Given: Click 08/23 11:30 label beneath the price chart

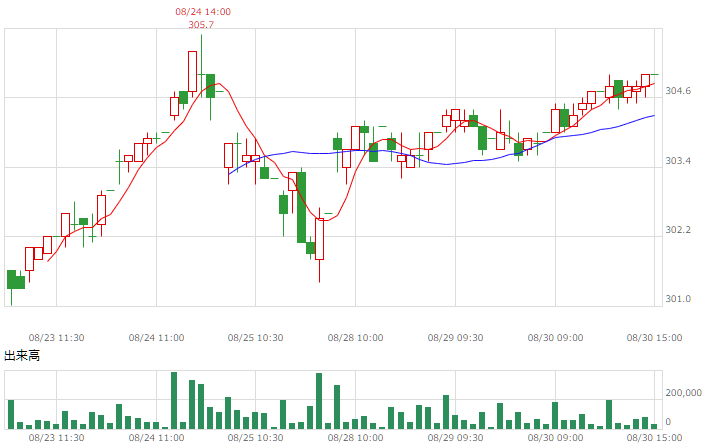Looking at the screenshot, I should click(x=56, y=338).
